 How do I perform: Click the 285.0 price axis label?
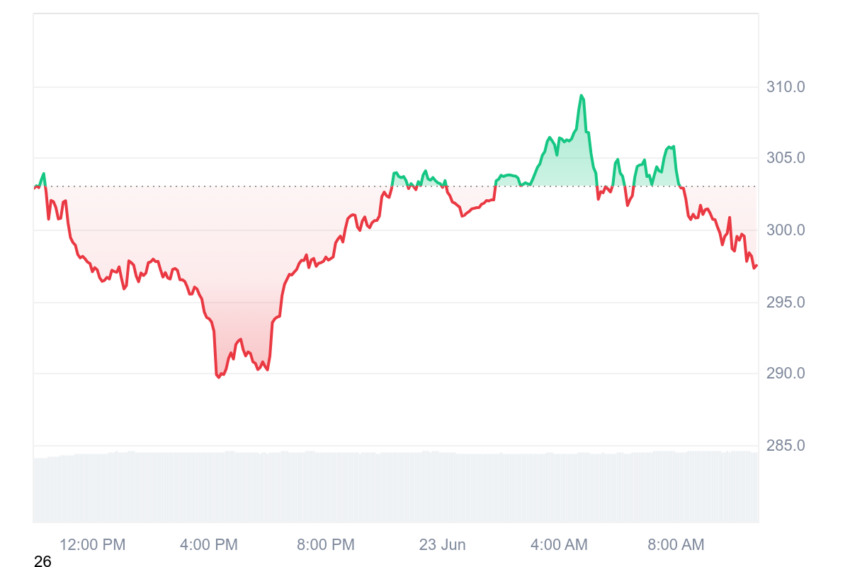(785, 445)
